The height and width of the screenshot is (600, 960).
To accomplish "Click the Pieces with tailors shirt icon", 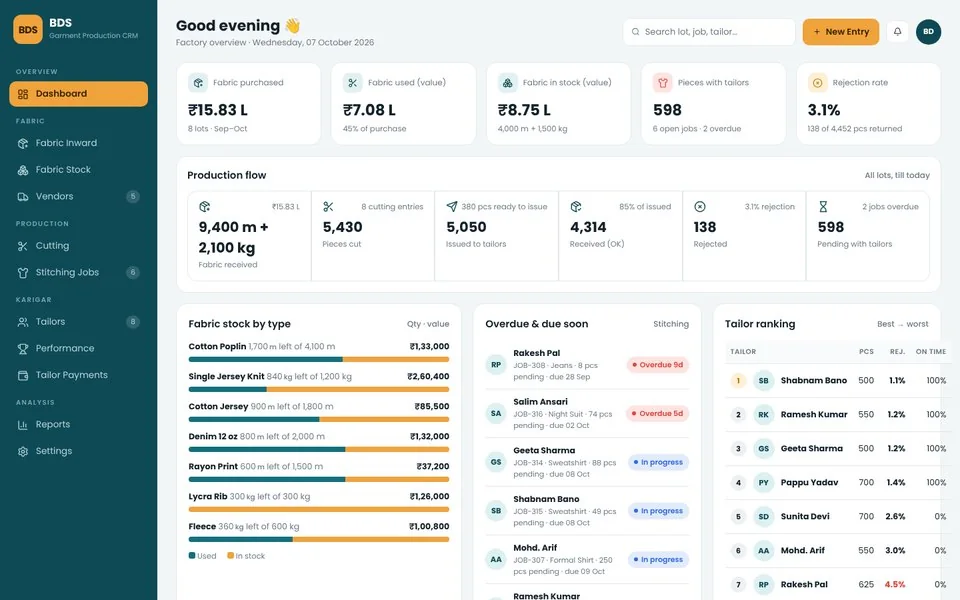I will [662, 83].
